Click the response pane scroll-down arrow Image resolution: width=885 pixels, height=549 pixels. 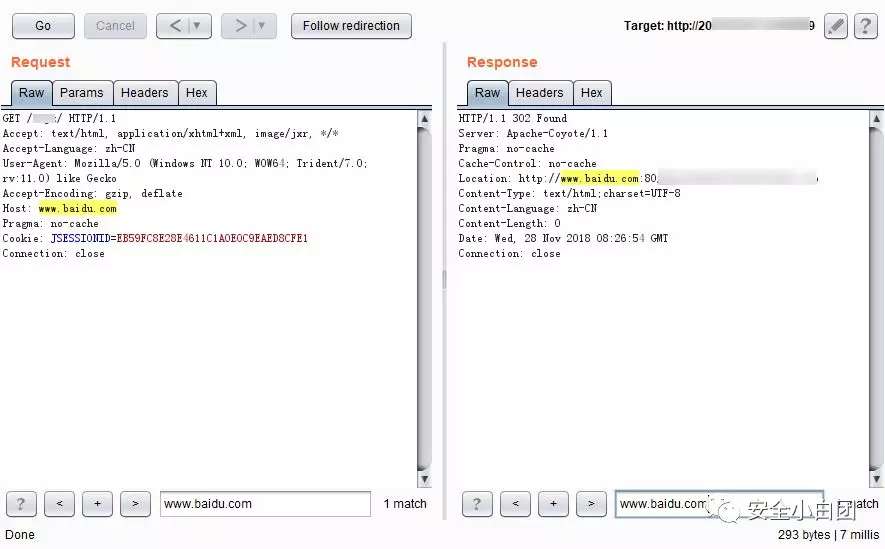(x=875, y=480)
